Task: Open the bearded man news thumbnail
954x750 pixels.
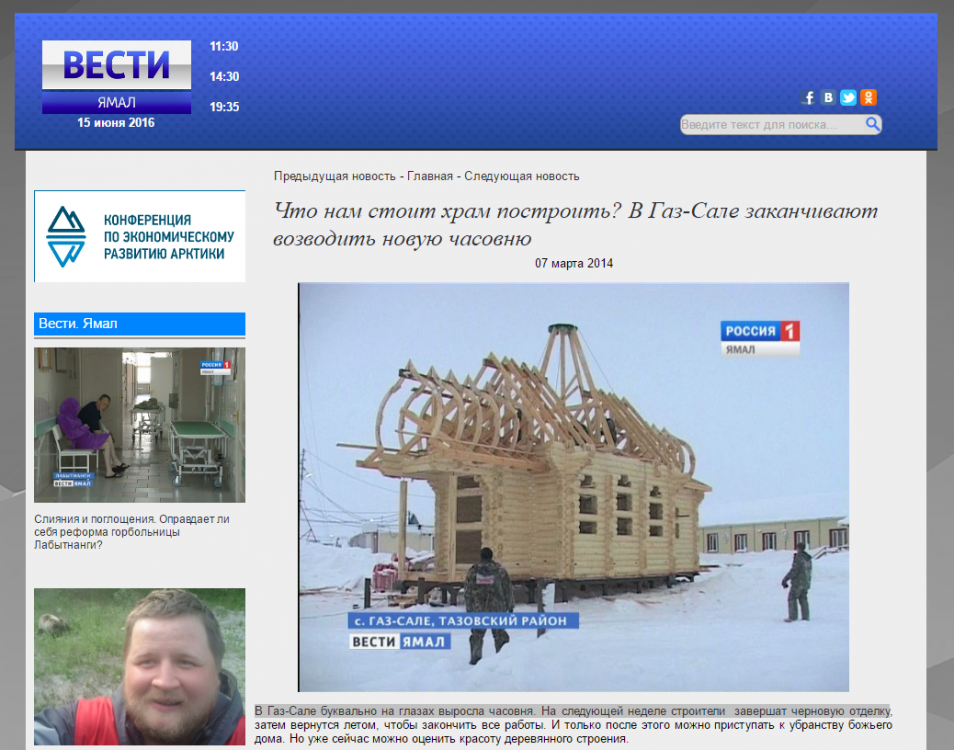Action: tap(140, 667)
